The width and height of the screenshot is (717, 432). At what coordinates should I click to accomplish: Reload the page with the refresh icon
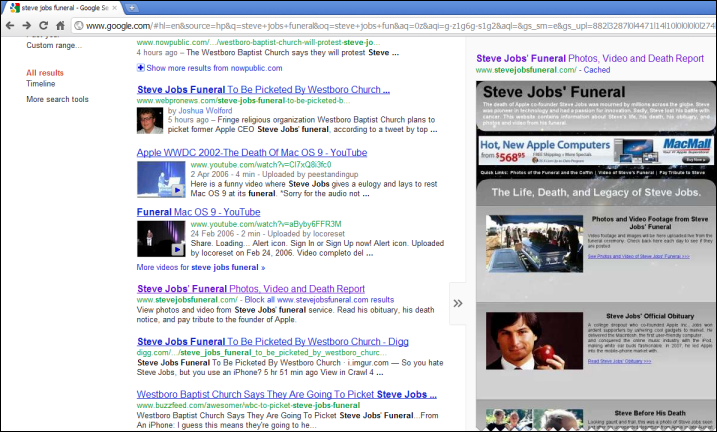coord(43,26)
